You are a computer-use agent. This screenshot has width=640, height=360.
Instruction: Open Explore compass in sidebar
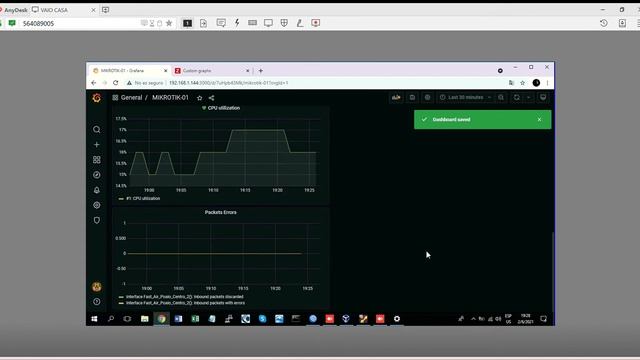97,175
